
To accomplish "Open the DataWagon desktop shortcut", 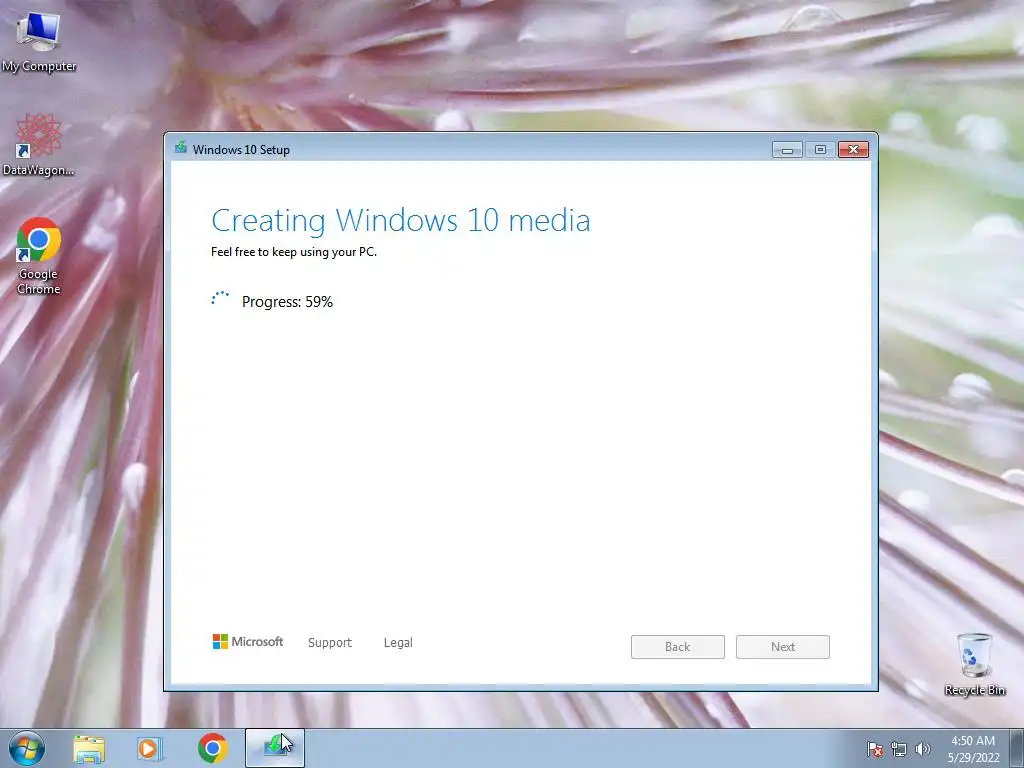I will [39, 144].
